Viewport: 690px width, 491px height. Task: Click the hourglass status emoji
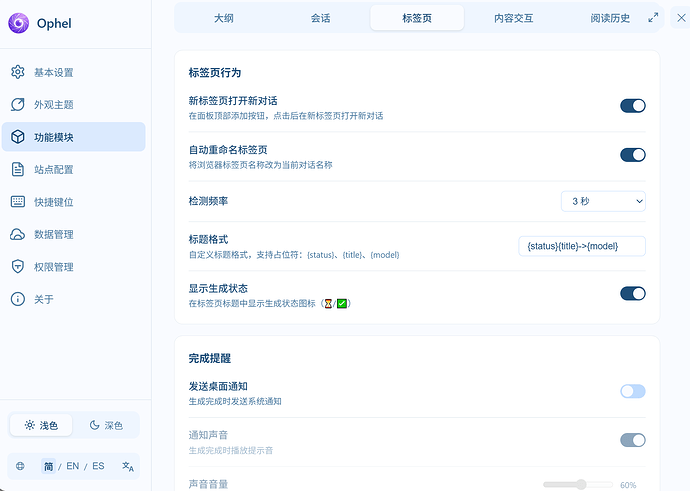point(328,303)
